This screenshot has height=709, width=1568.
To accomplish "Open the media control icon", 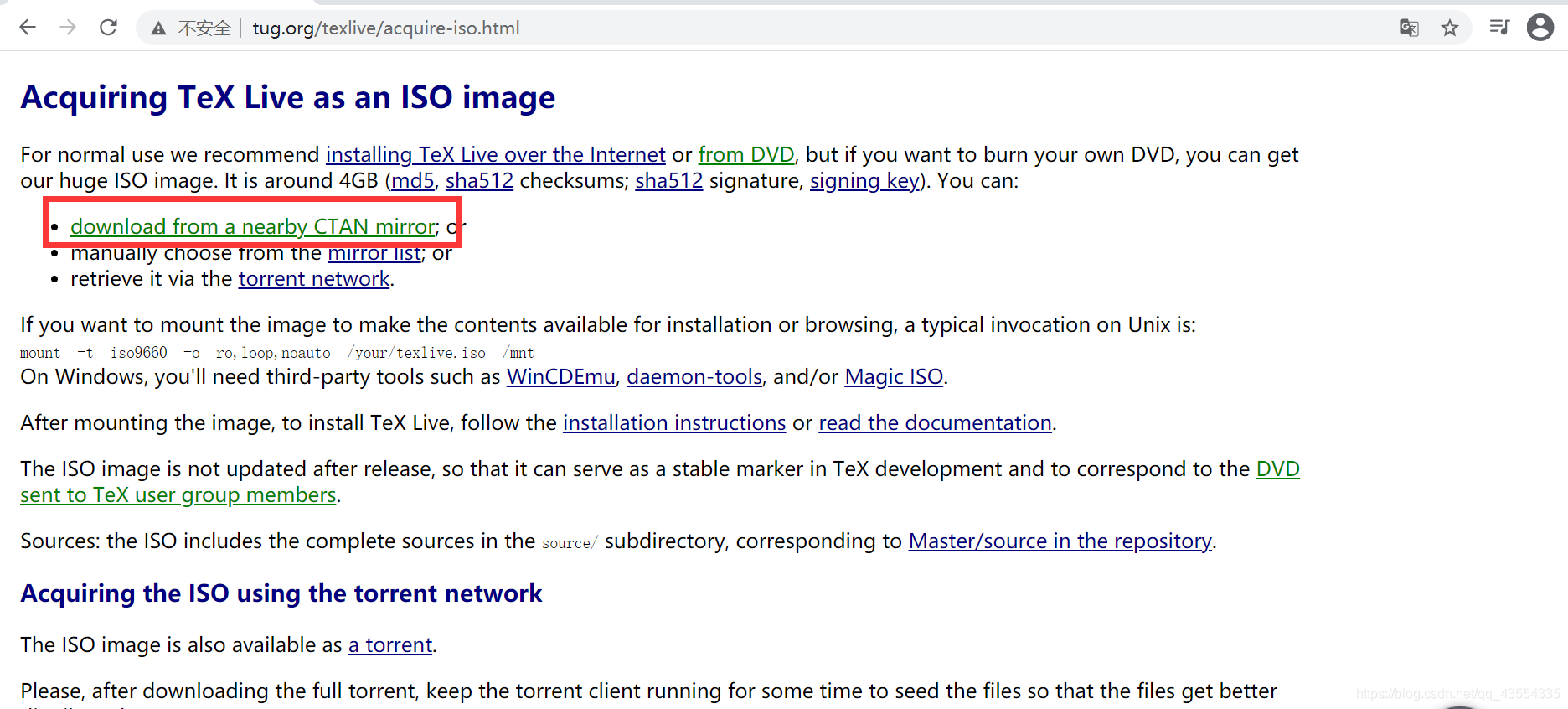I will point(1499,28).
